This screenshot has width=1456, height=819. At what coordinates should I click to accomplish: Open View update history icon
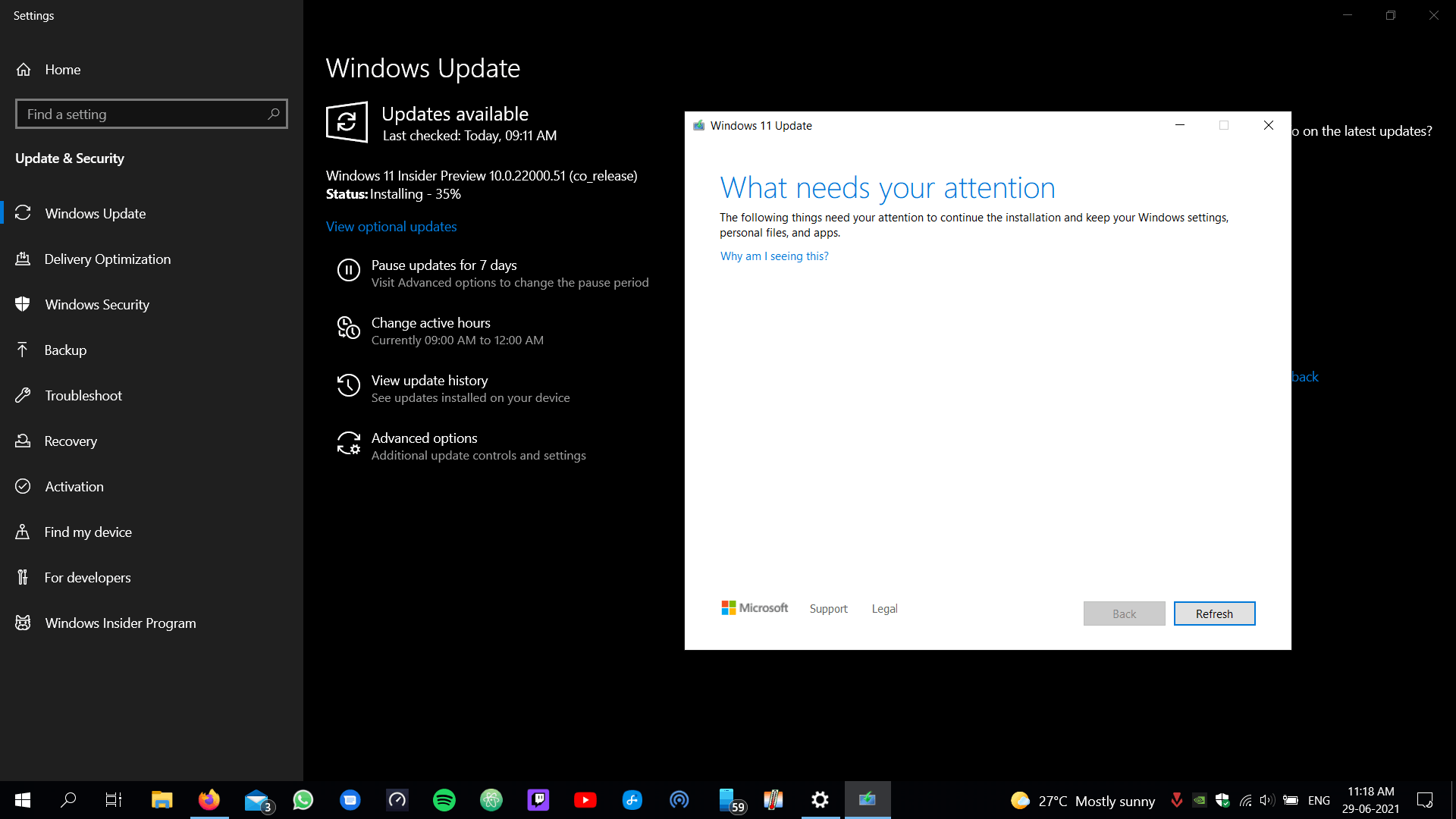pos(348,385)
